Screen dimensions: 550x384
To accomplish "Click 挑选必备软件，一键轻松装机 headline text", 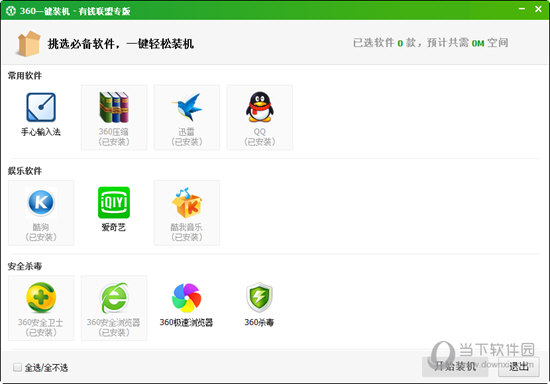I will (x=121, y=44).
